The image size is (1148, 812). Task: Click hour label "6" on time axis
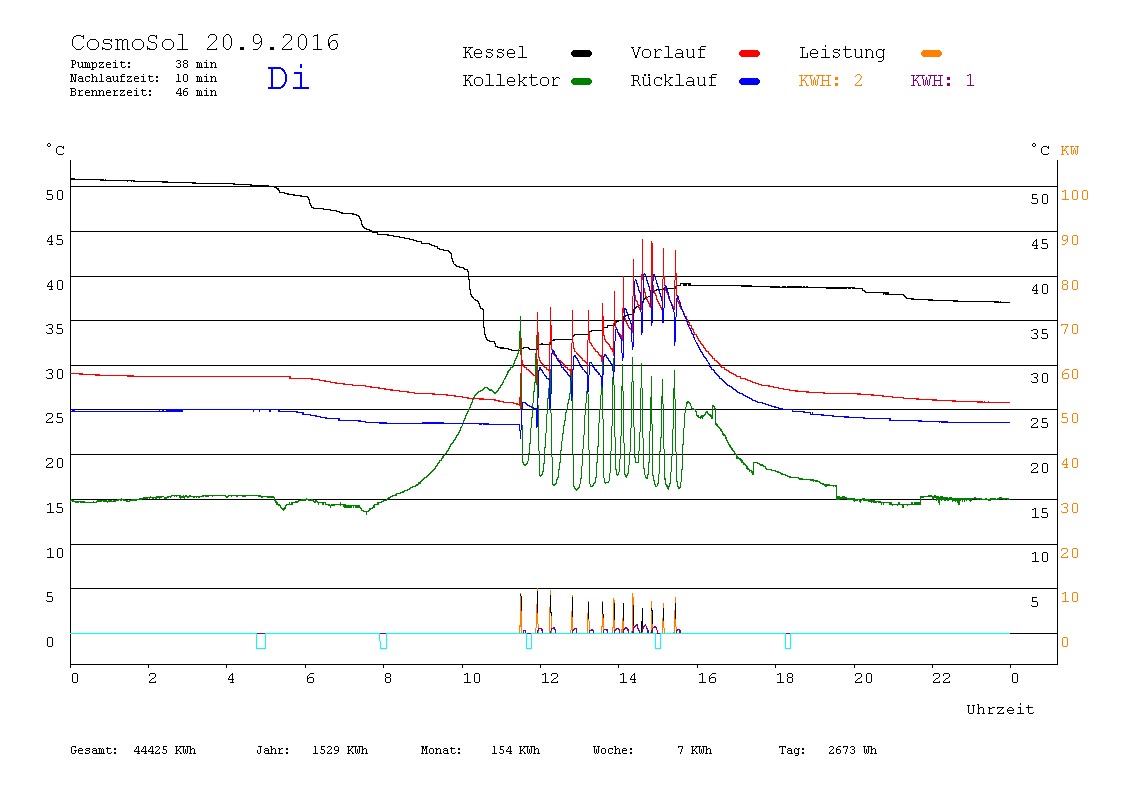(310, 679)
